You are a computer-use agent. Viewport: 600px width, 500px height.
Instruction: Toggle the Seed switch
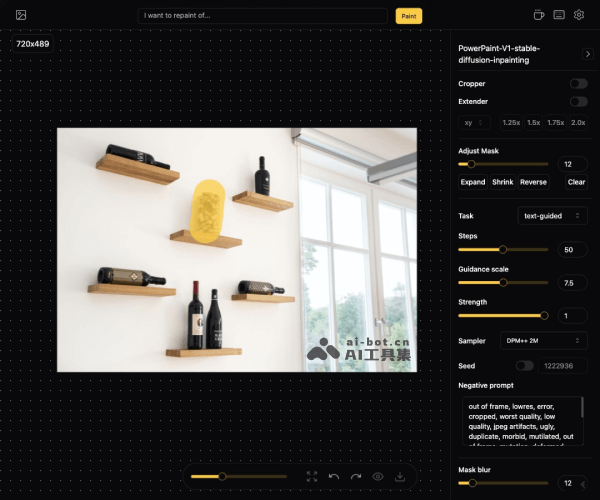524,366
